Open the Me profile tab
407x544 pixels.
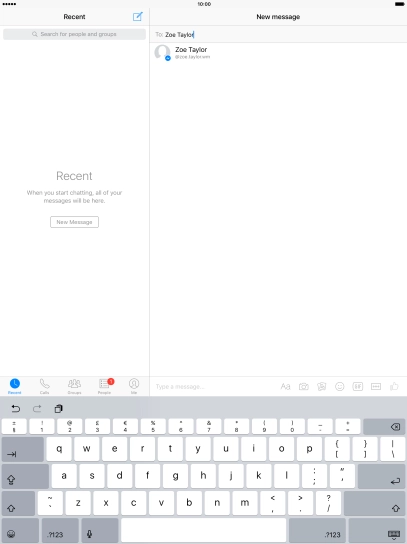[134, 386]
